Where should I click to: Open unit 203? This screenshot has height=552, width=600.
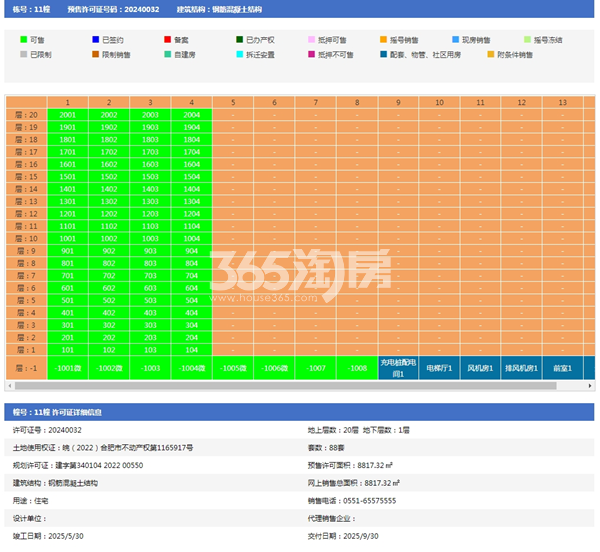tap(150, 337)
